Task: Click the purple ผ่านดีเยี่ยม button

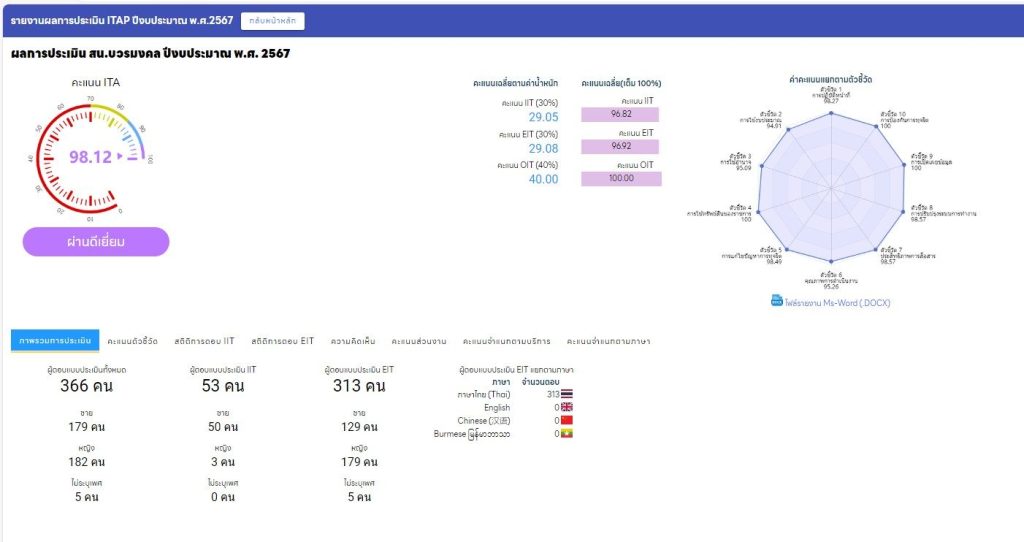Action: [x=96, y=242]
